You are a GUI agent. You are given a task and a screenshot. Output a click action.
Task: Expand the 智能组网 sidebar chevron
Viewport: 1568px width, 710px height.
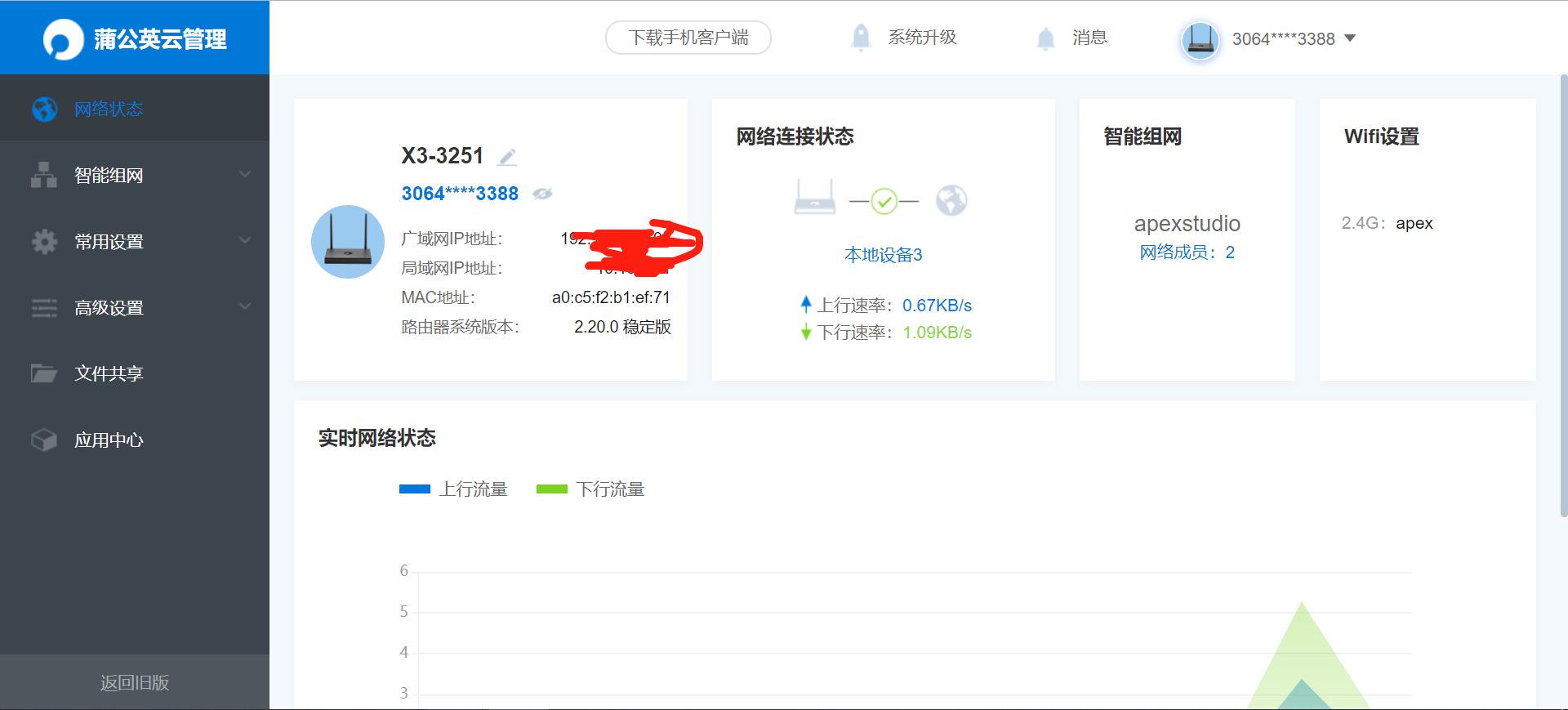245,174
